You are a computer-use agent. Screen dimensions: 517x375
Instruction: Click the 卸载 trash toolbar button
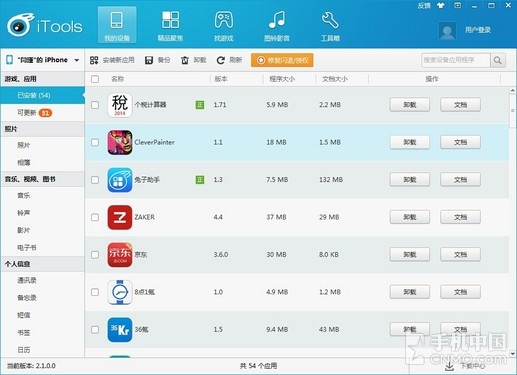[x=193, y=60]
